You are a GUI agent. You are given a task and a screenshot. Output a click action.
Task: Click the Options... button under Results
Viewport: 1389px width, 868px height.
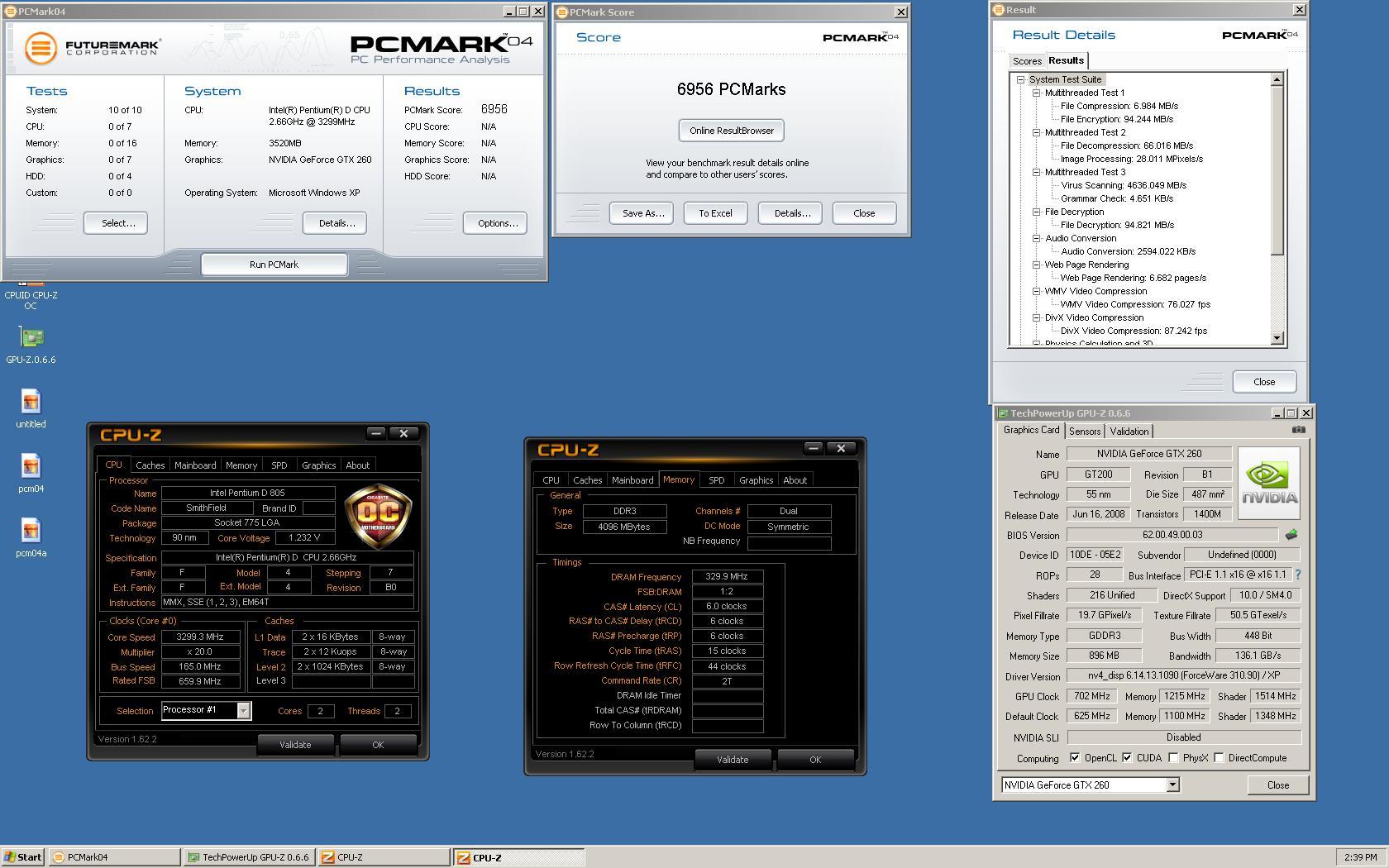(x=497, y=223)
